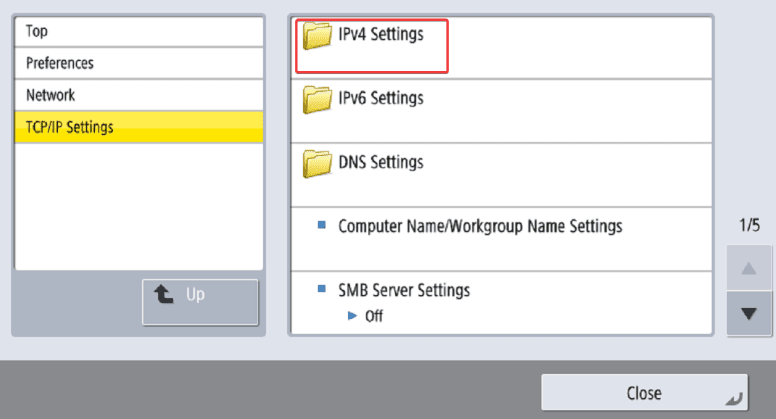Open the IPv4 Settings folder icon
Screen dimensions: 776x419
click(x=318, y=37)
